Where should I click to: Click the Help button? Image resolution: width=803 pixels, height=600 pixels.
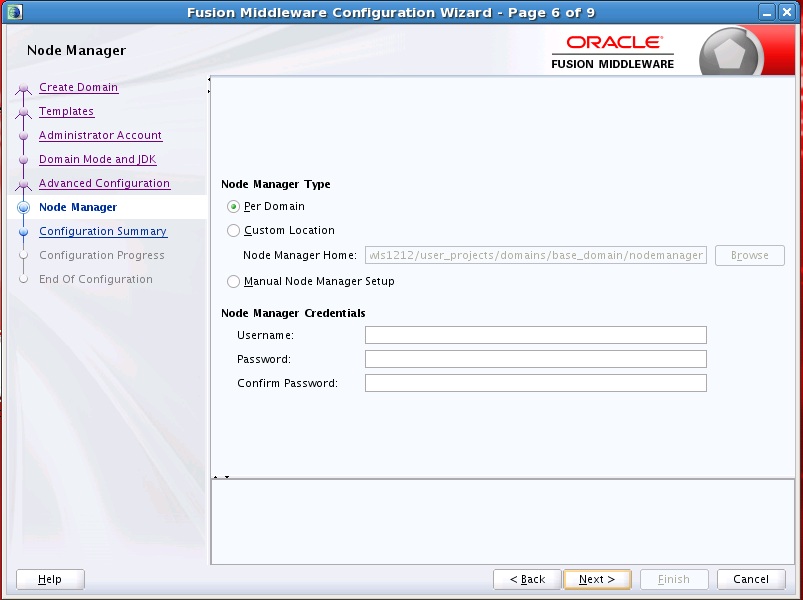point(50,580)
